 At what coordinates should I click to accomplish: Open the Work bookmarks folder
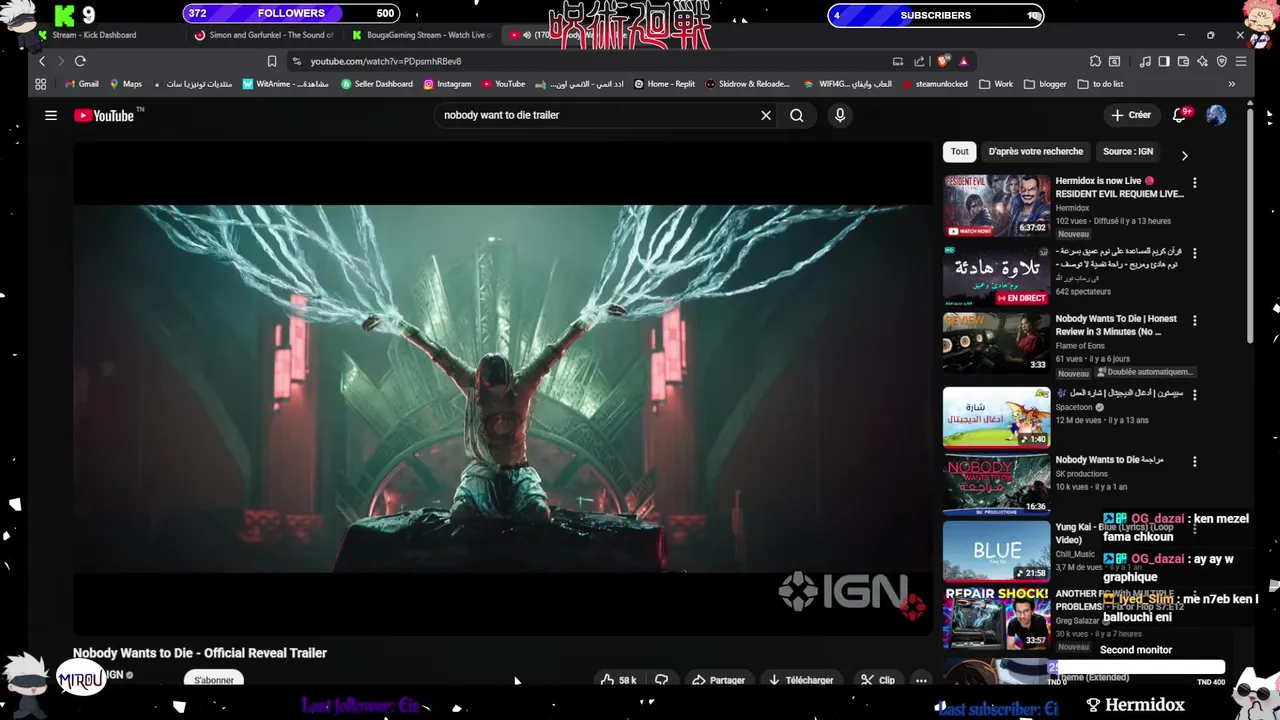click(996, 84)
